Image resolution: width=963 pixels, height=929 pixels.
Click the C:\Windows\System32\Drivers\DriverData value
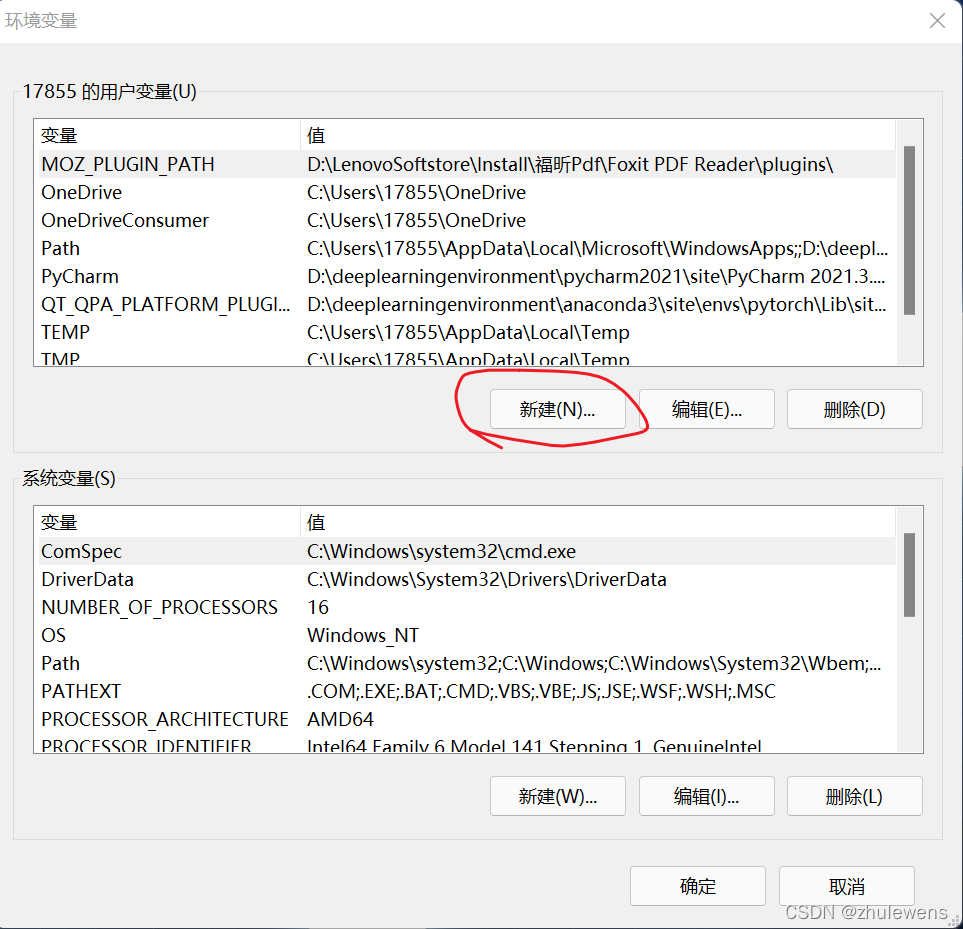[486, 579]
